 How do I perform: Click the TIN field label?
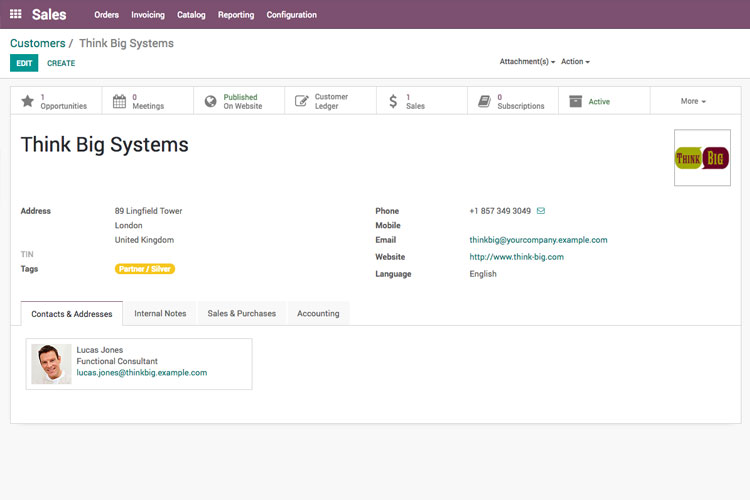pyautogui.click(x=27, y=254)
